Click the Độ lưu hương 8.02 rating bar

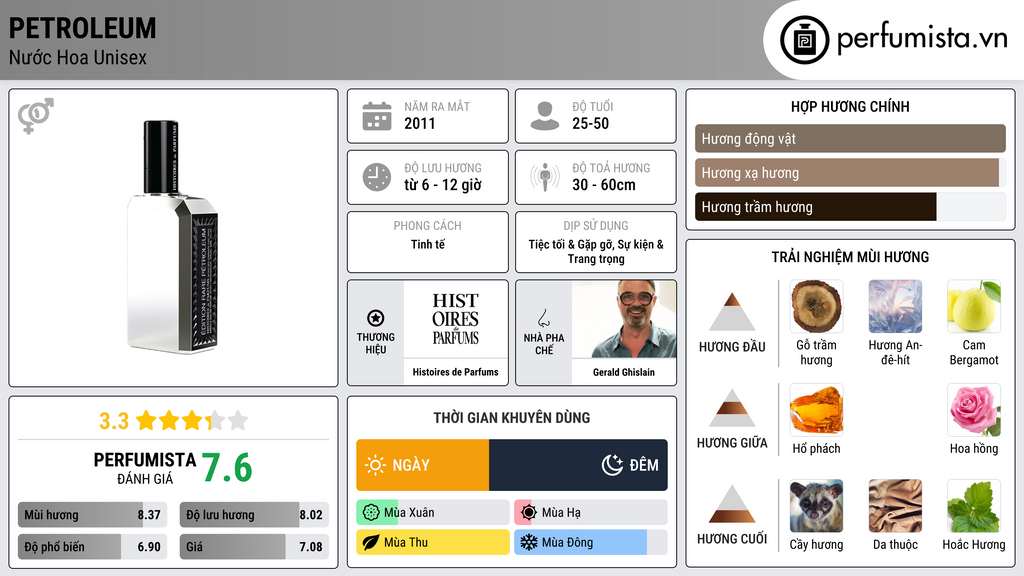pyautogui.click(x=254, y=515)
